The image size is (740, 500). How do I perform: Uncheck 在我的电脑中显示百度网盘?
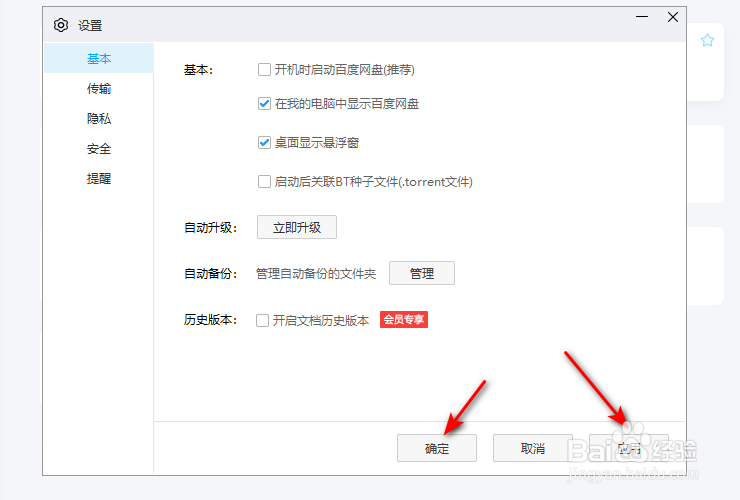click(264, 103)
